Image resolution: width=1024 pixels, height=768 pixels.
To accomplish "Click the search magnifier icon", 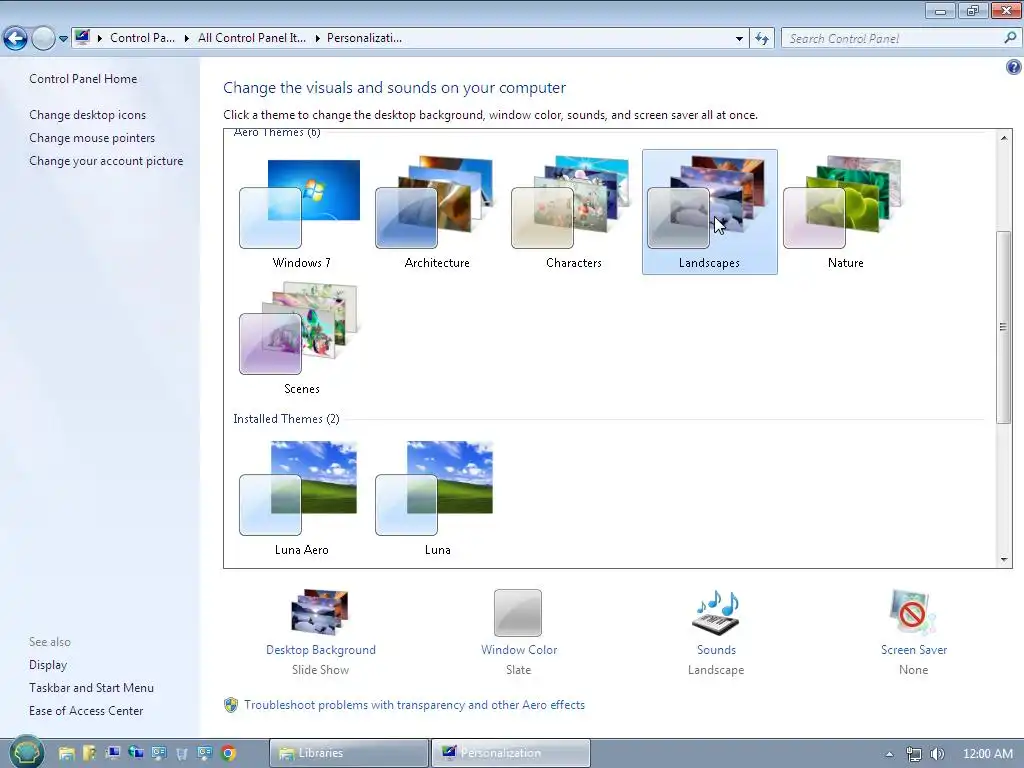I will pos(1010,38).
